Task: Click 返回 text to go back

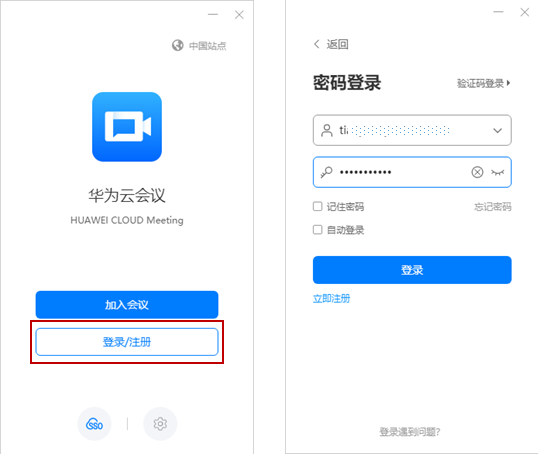Action: 337,44
